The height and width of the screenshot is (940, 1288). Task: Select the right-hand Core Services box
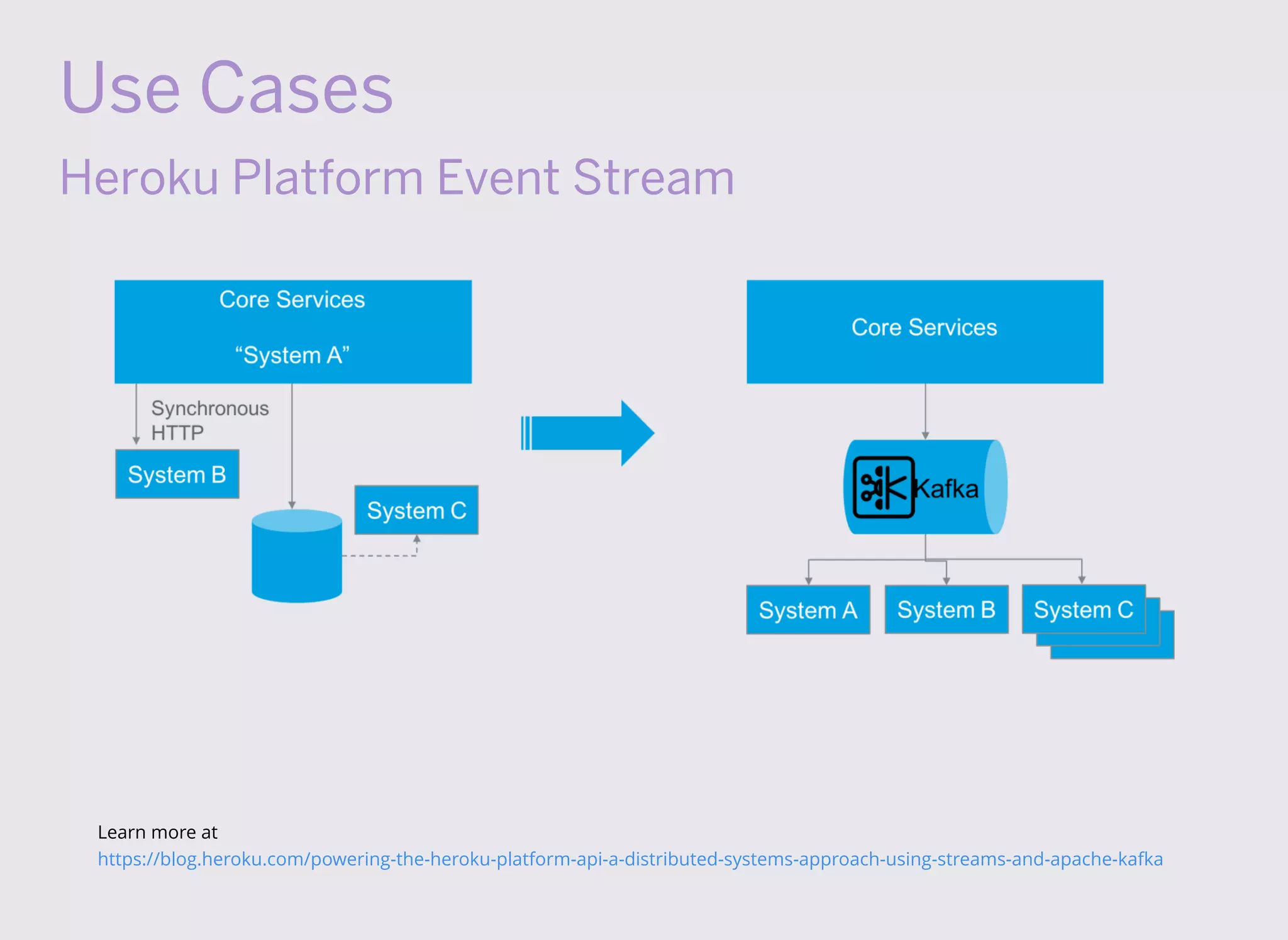tap(924, 332)
